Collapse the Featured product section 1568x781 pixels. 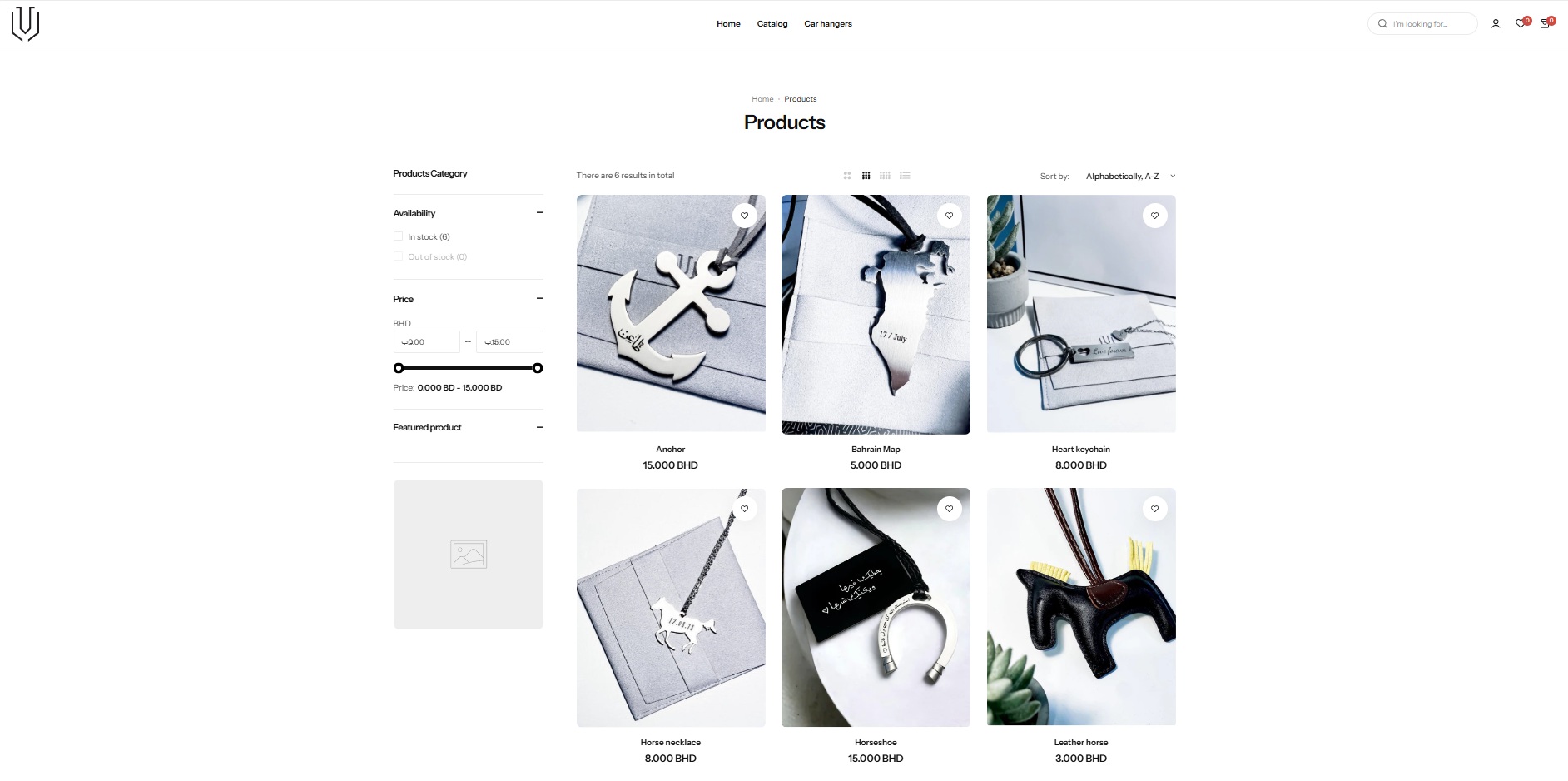click(x=540, y=427)
